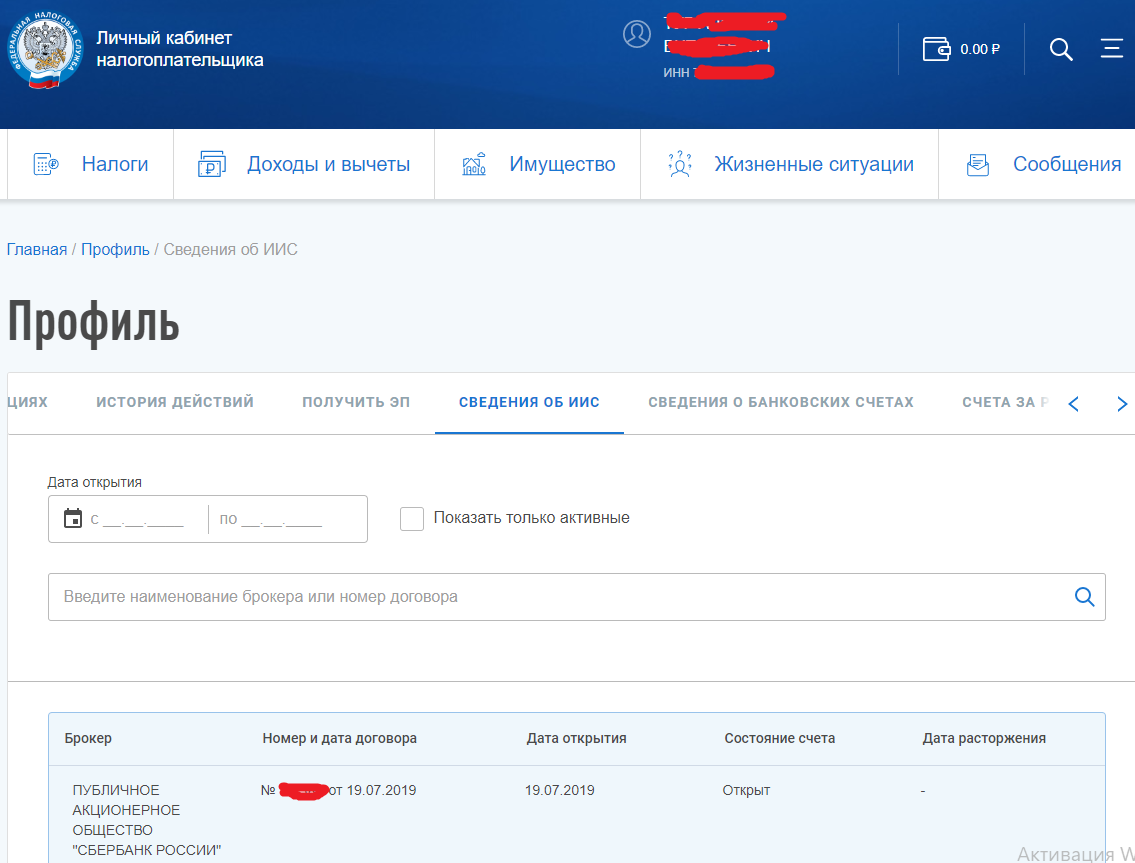Go to Главная via breadcrumb link
The height and width of the screenshot is (863, 1135).
pos(36,249)
